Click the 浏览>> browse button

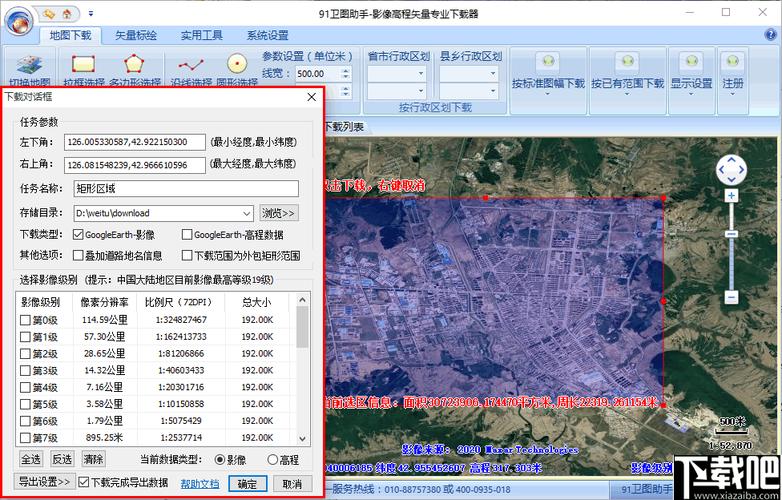coord(279,213)
